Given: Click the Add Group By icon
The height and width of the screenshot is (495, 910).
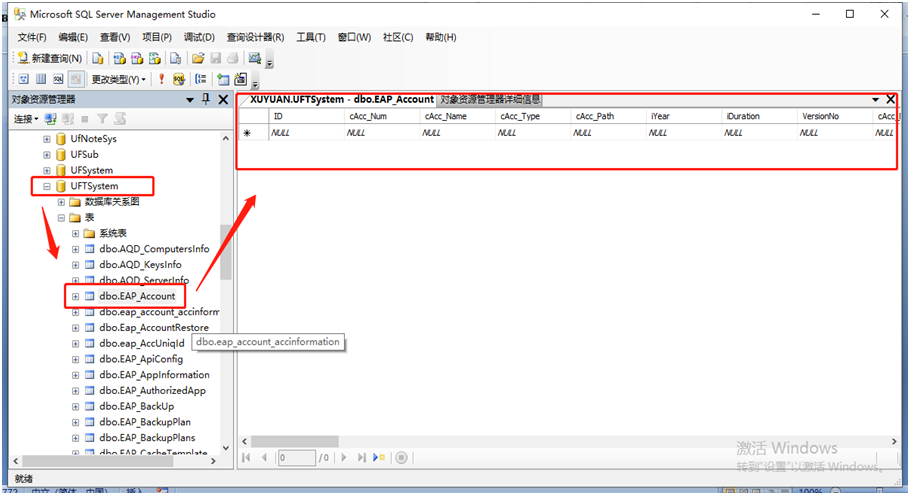Looking at the screenshot, I should [x=201, y=79].
